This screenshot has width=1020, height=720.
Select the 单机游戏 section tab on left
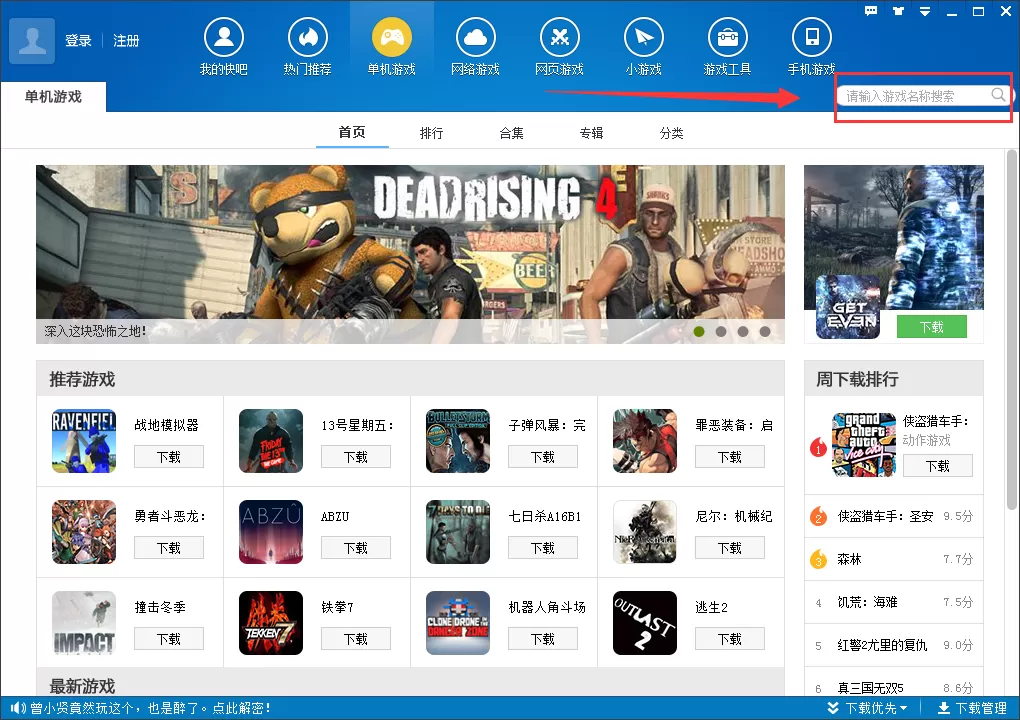pos(53,97)
